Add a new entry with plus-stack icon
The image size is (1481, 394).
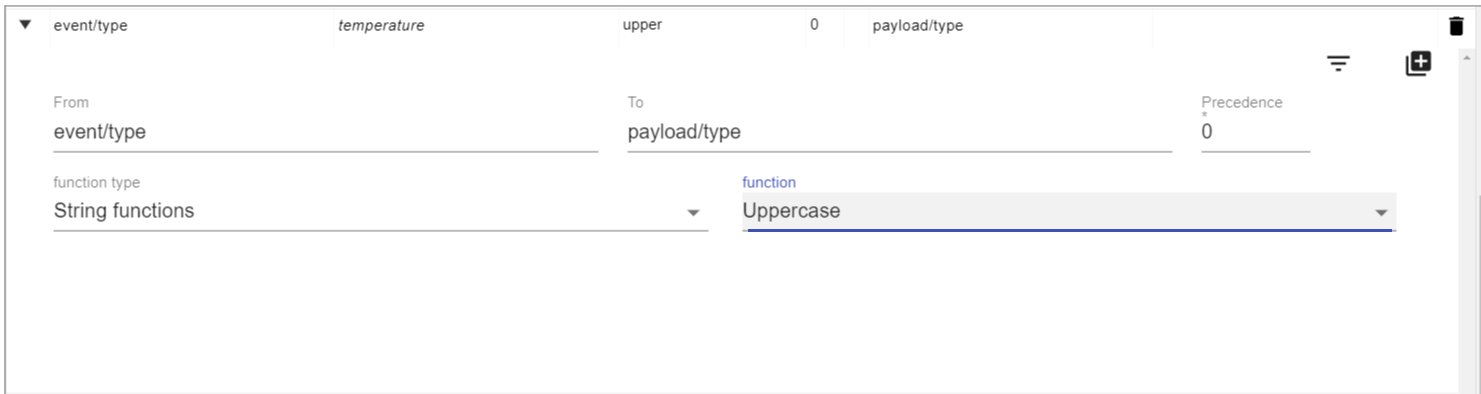[x=1418, y=63]
